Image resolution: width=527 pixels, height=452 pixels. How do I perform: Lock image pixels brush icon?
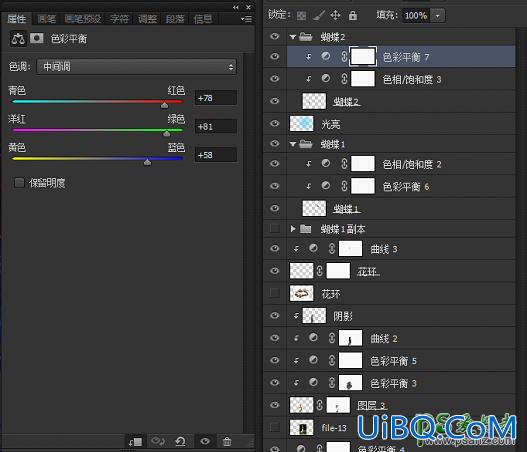pyautogui.click(x=319, y=15)
